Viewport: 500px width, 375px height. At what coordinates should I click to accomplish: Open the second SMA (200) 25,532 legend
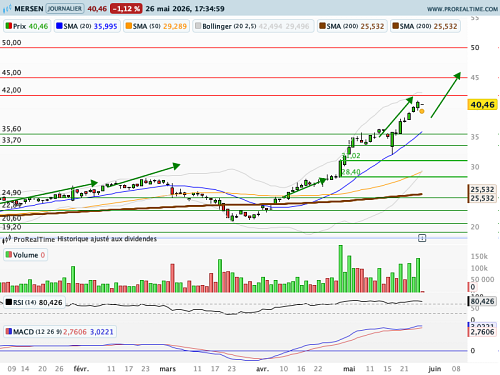click(425, 26)
